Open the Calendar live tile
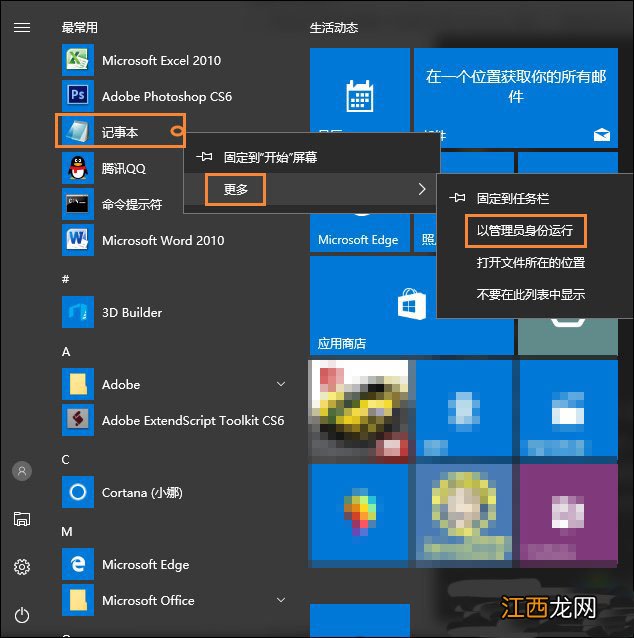This screenshot has width=634, height=638. (360, 90)
